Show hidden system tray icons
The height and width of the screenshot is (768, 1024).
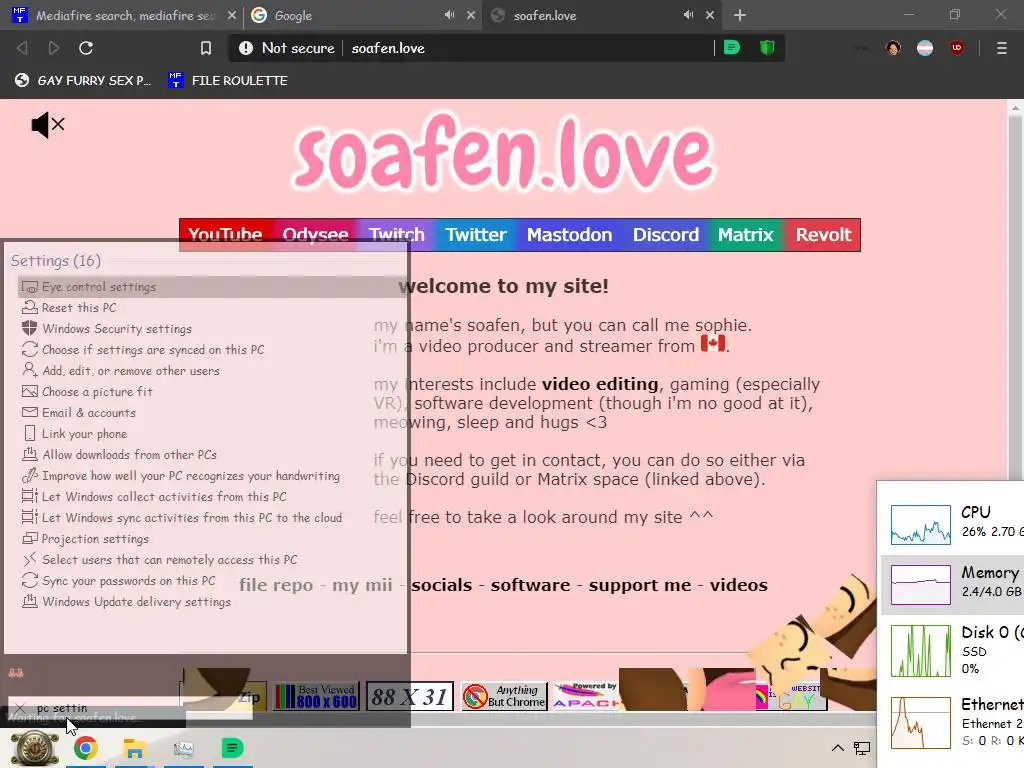point(837,748)
